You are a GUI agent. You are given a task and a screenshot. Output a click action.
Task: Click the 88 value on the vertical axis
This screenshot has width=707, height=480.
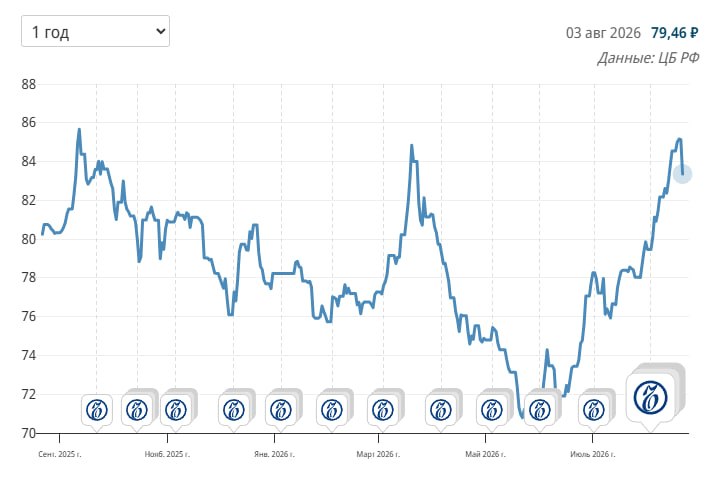(29, 84)
